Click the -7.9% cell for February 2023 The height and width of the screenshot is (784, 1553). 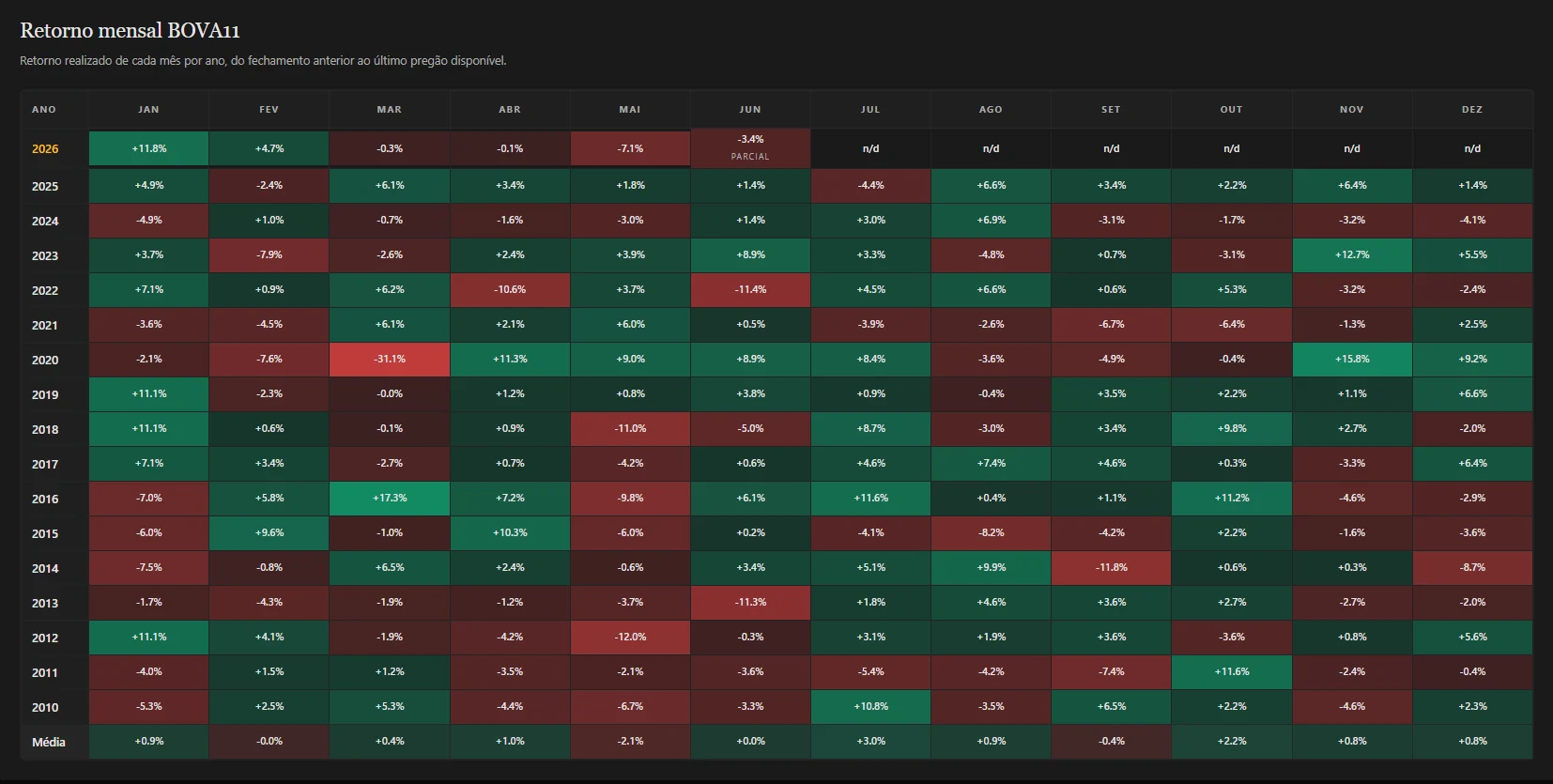269,254
